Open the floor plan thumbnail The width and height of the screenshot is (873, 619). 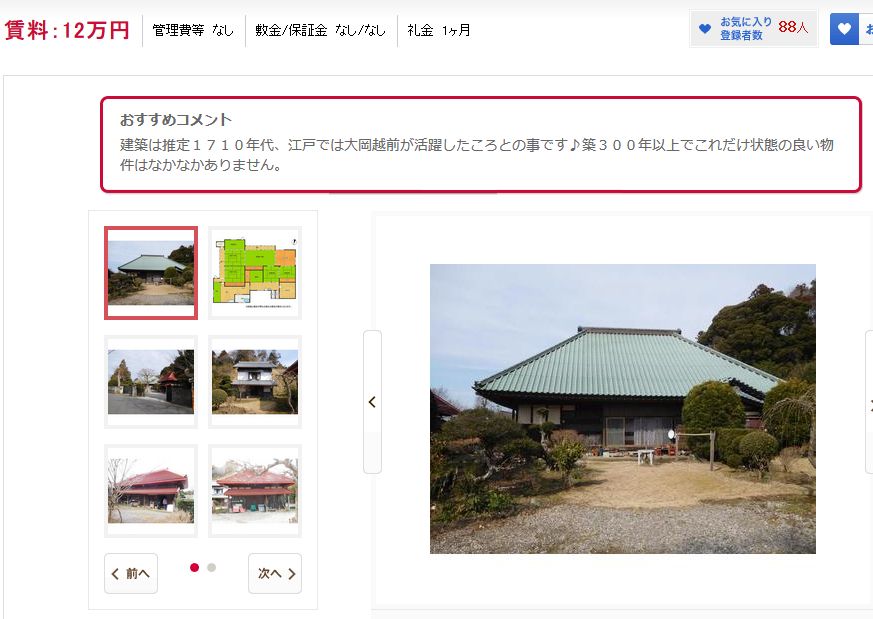255,273
